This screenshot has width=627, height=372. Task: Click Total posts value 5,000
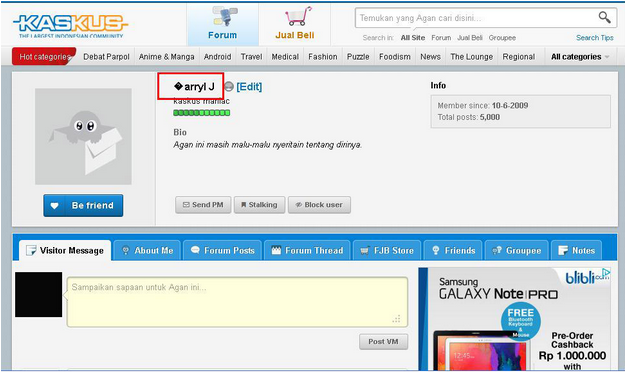(x=490, y=117)
